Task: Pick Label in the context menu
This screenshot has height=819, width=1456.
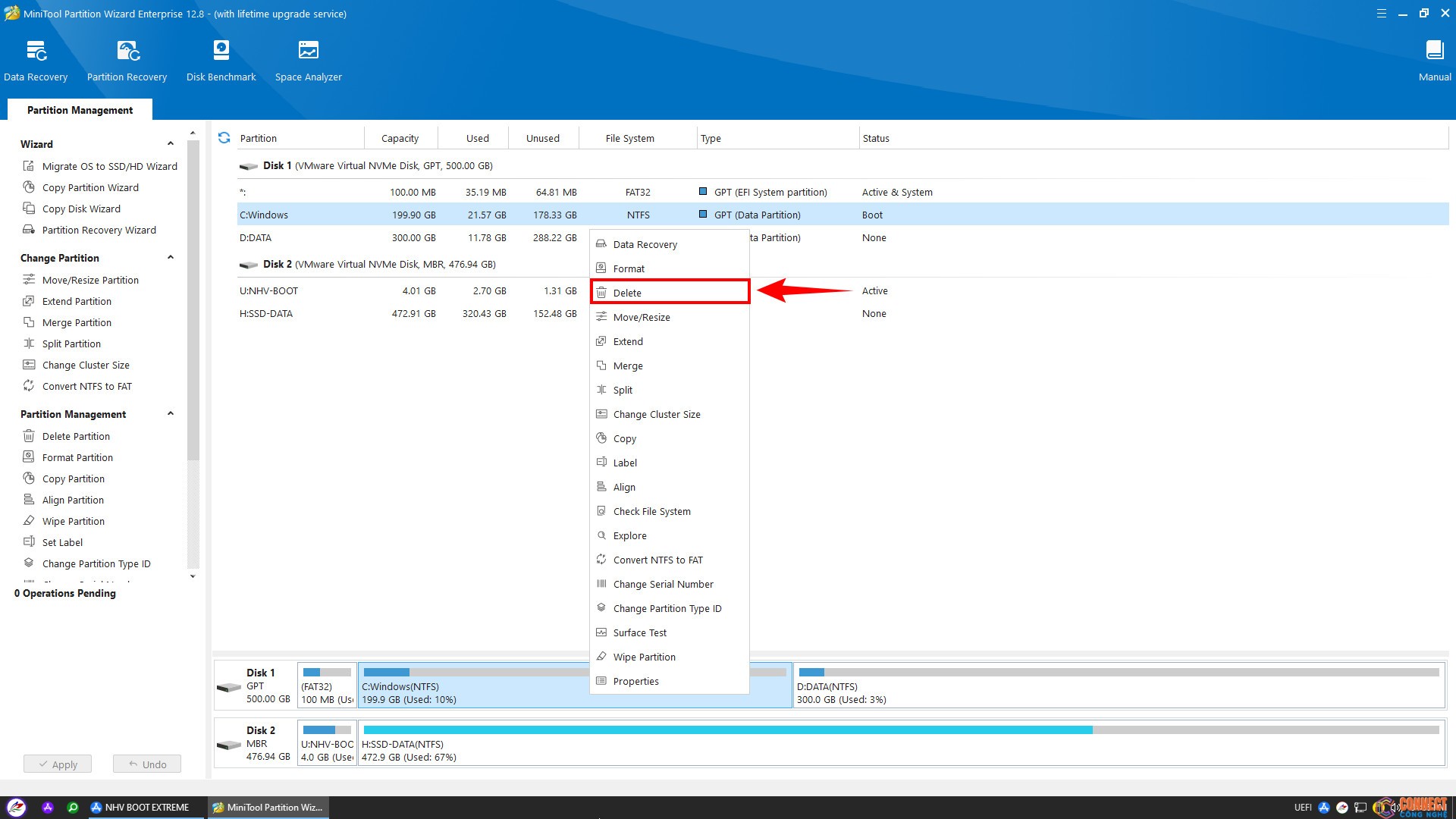Action: pos(670,463)
